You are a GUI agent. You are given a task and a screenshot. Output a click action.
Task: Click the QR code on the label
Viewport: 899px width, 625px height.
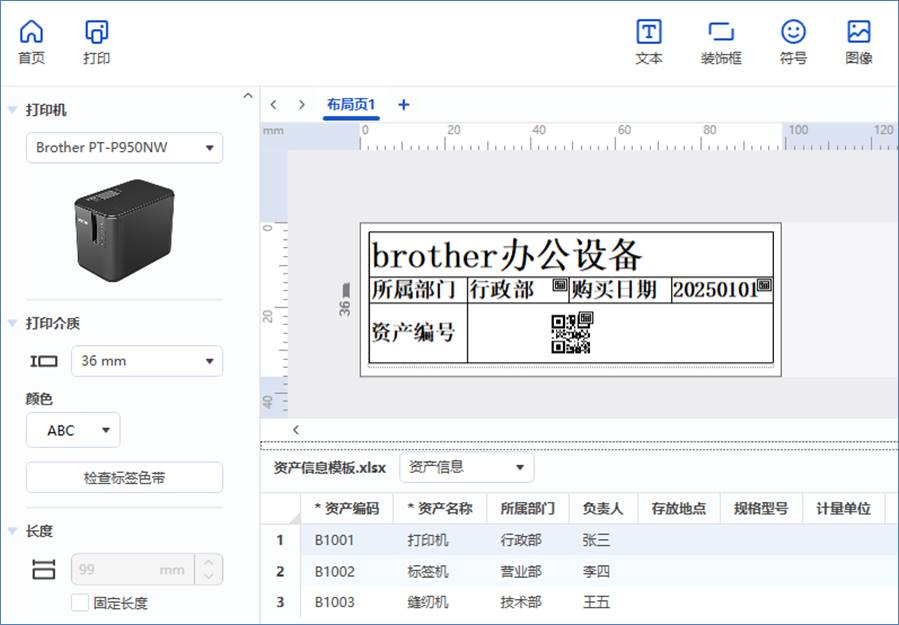pyautogui.click(x=571, y=333)
